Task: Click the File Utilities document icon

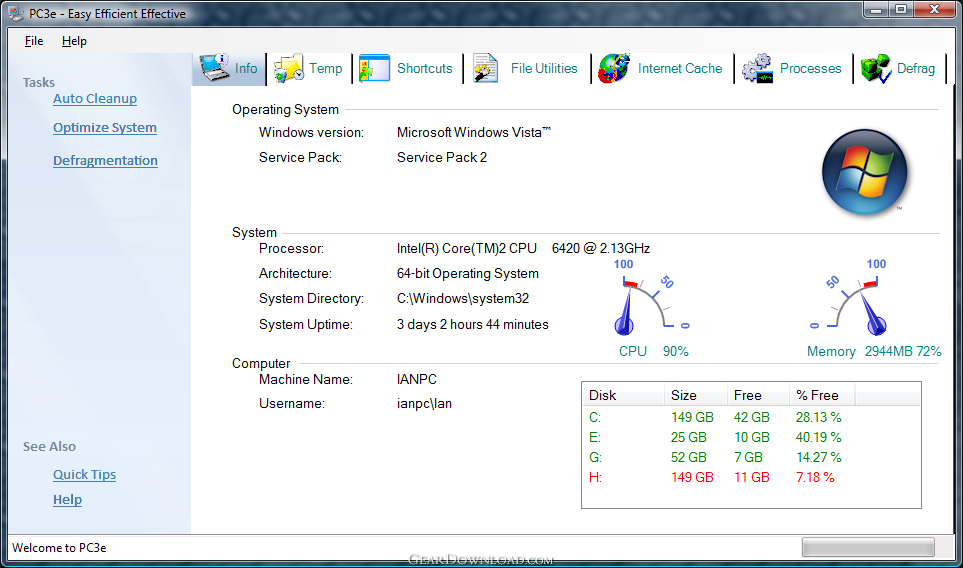Action: [485, 68]
